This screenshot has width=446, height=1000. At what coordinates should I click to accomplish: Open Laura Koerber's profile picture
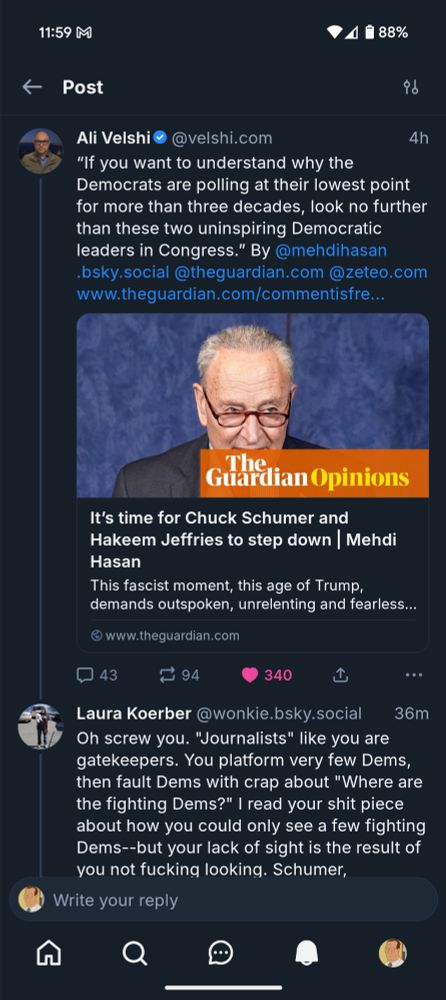coord(41,726)
